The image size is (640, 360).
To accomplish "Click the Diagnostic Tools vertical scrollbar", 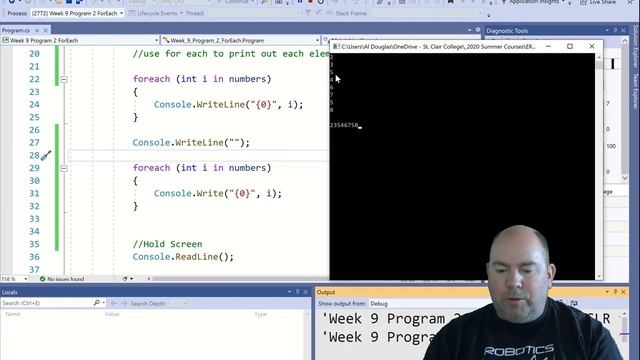I will [x=624, y=109].
